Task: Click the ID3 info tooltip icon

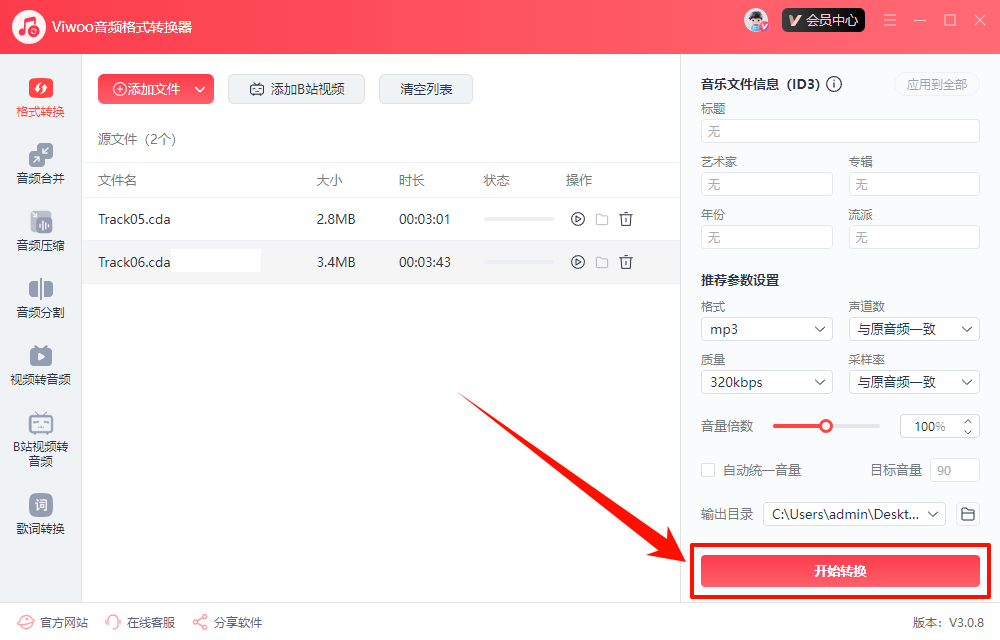Action: coord(834,84)
